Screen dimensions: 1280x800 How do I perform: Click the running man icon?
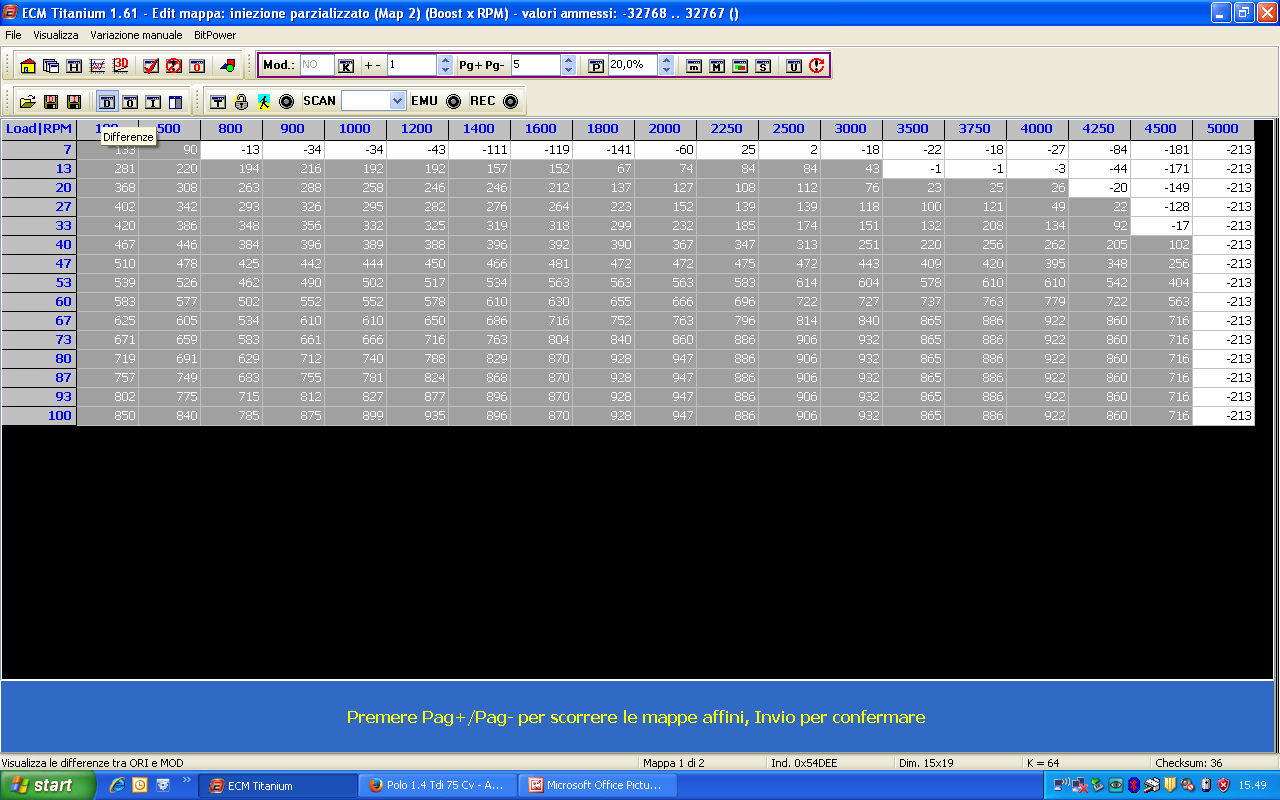tap(263, 102)
